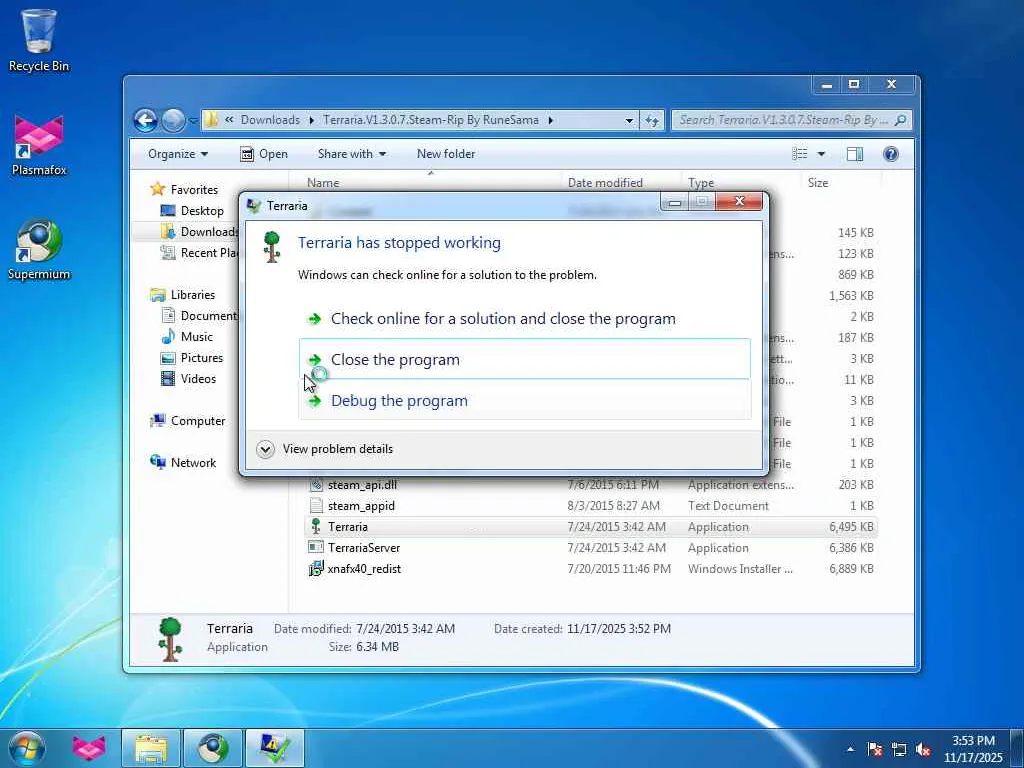
Task: Open the Plasmafox desktop shortcut
Action: point(39,145)
